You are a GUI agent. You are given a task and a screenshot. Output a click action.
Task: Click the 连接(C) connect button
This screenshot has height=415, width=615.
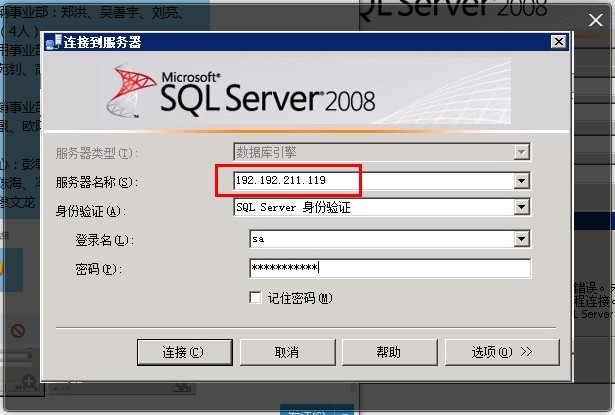185,352
